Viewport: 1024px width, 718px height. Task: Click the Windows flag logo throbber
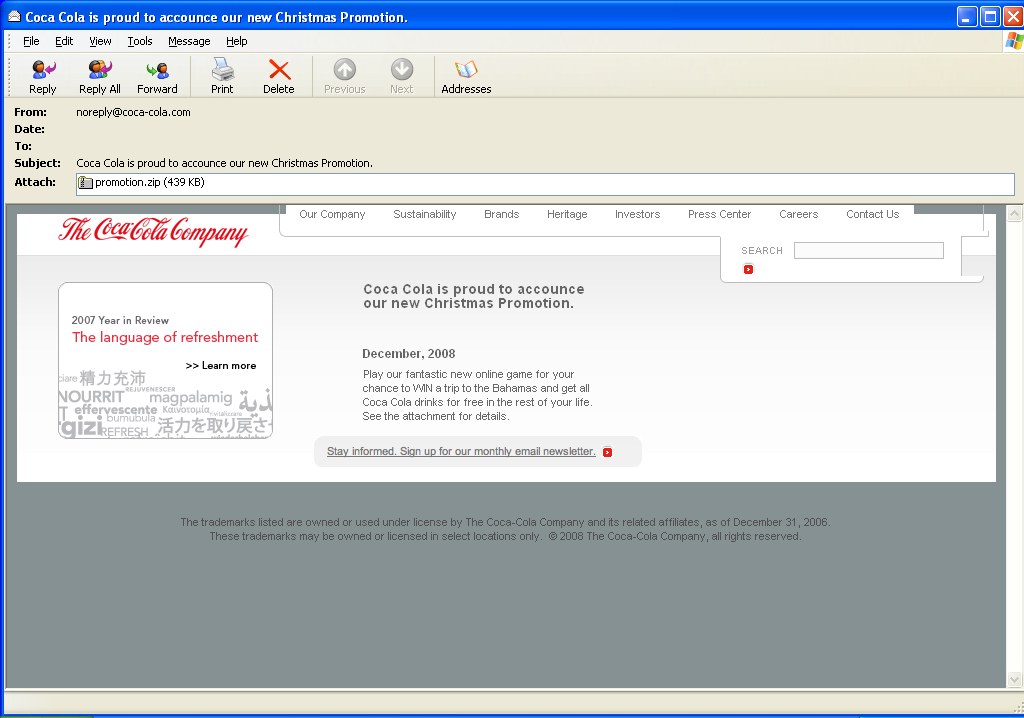[1014, 41]
